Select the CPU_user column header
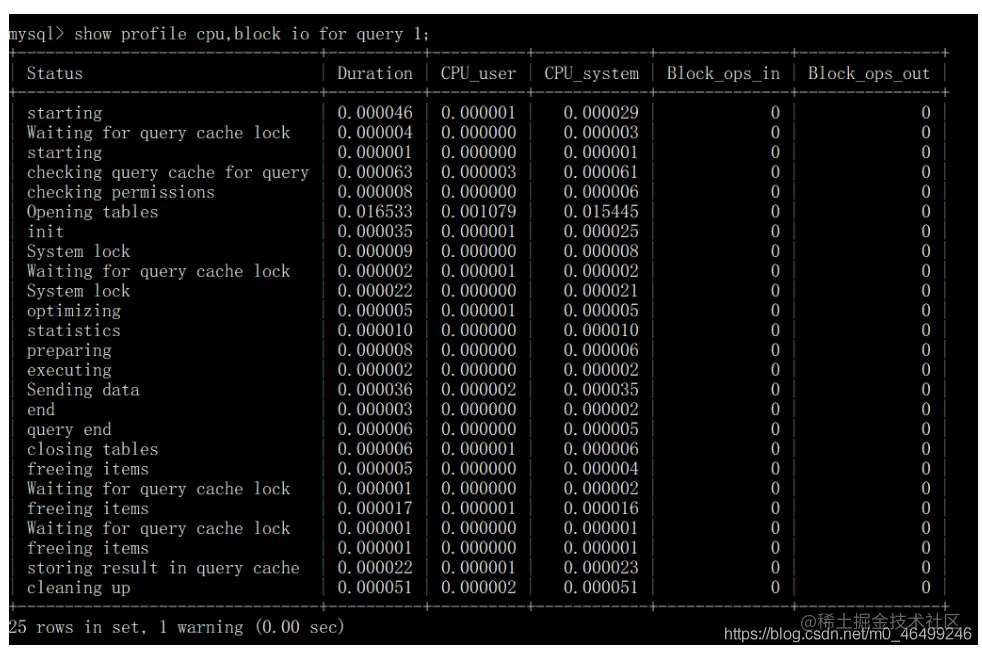The width and height of the screenshot is (982, 653). click(478, 73)
